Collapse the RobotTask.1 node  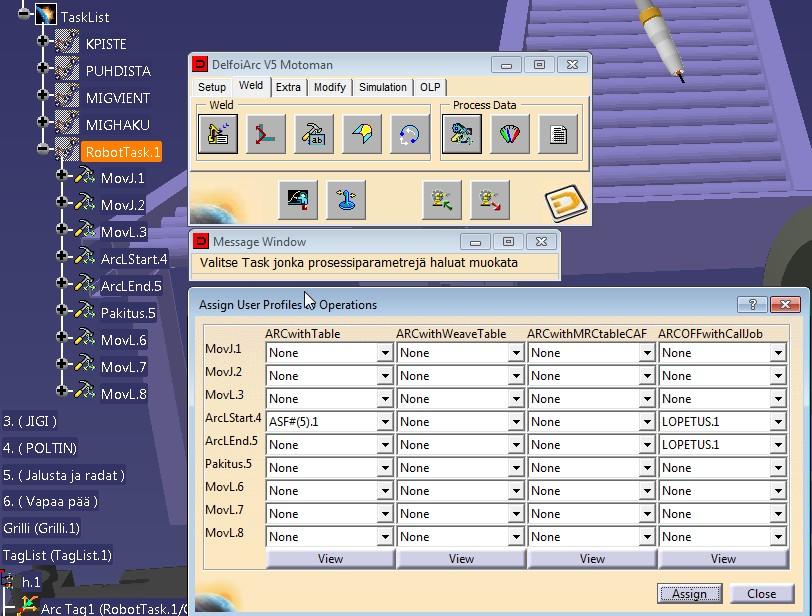click(x=43, y=149)
